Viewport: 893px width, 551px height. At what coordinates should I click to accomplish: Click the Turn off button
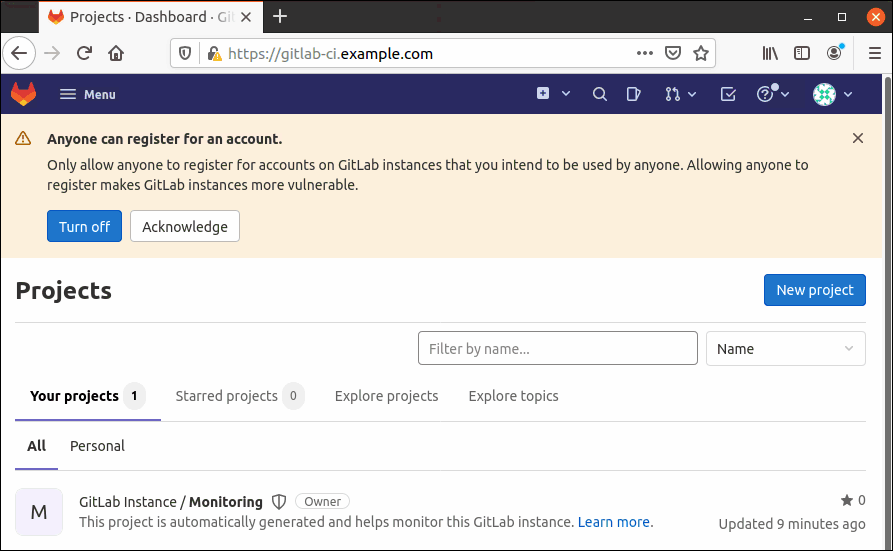tap(84, 226)
